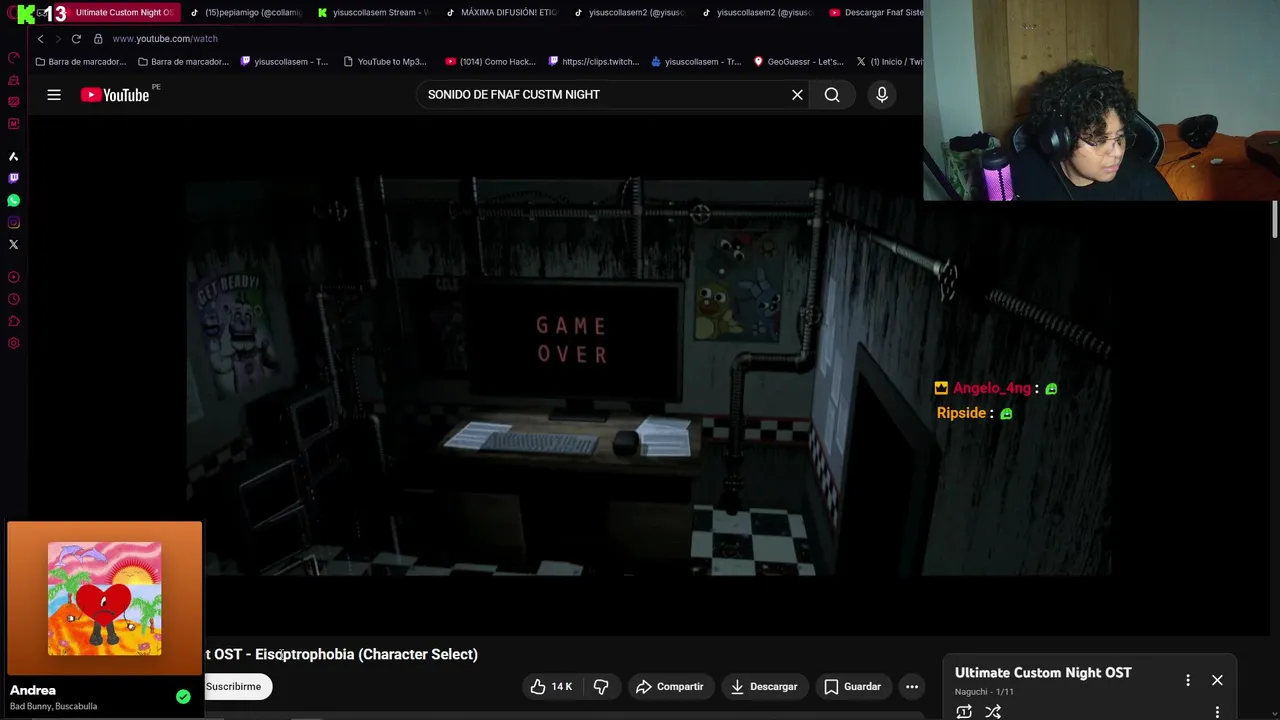Open extensions cube icon in sidebar
Image resolution: width=1280 pixels, height=720 pixels.
13,321
